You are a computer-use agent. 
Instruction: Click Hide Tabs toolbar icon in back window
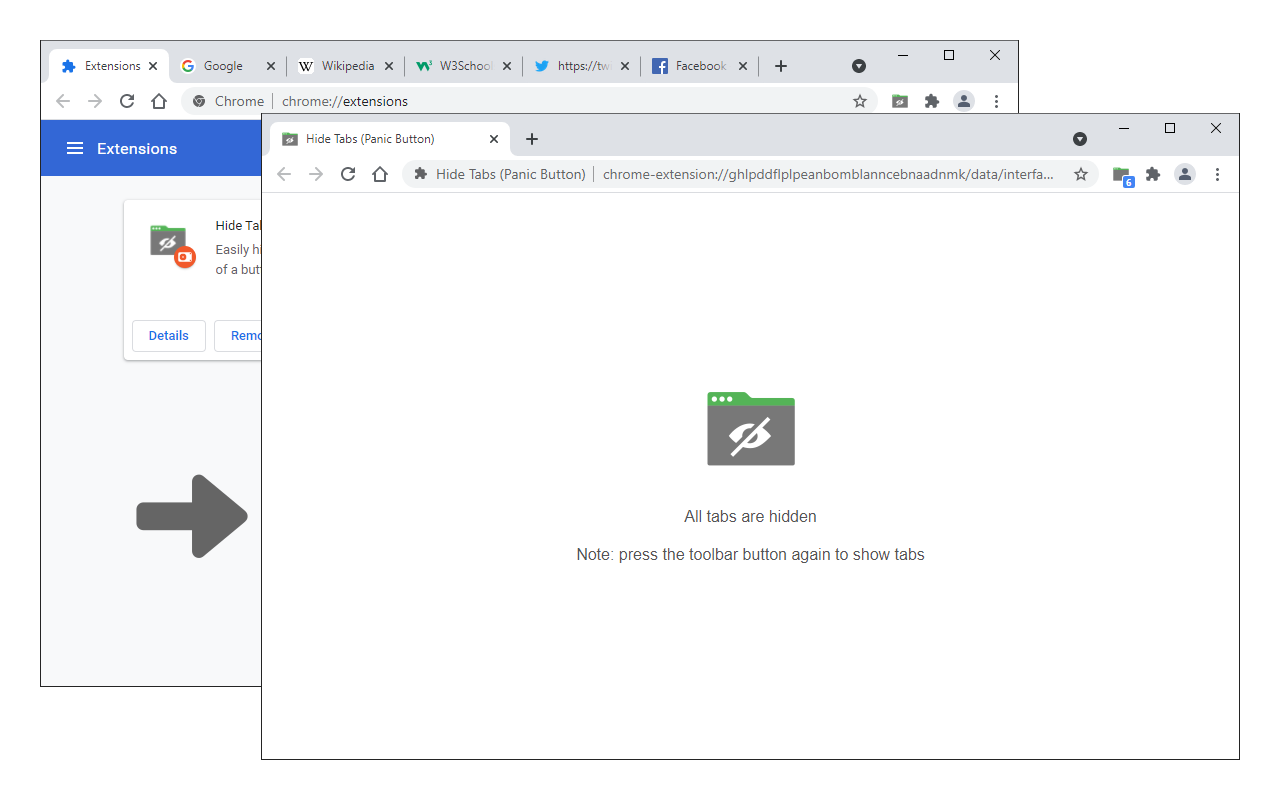900,101
